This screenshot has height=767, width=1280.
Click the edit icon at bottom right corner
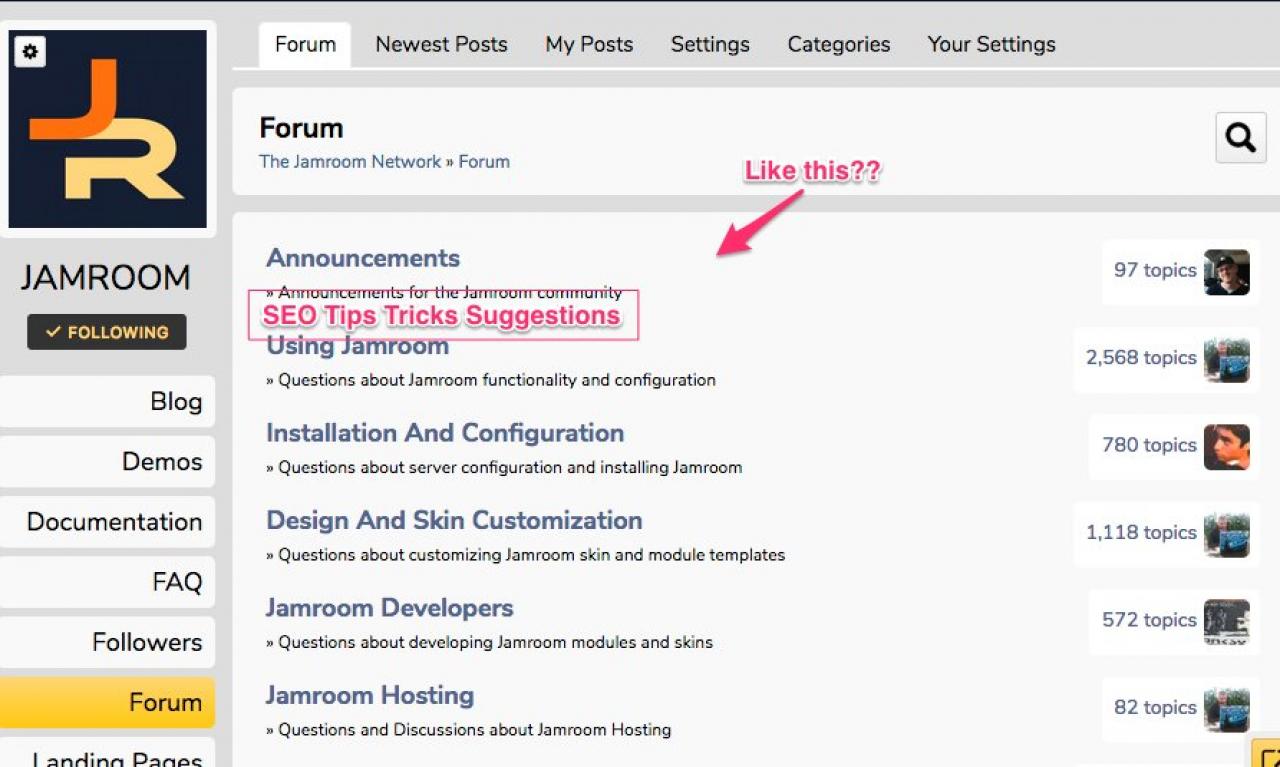(1268, 756)
